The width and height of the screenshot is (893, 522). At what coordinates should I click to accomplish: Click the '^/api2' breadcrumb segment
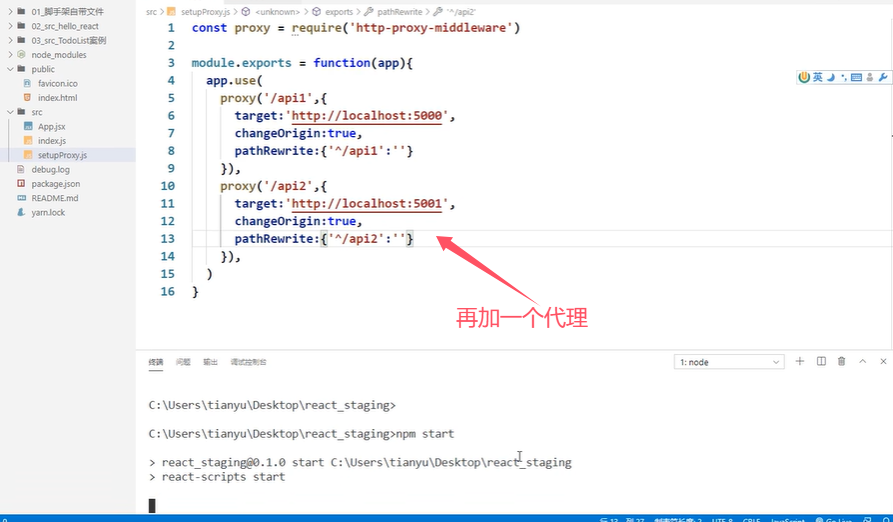pyautogui.click(x=461, y=11)
